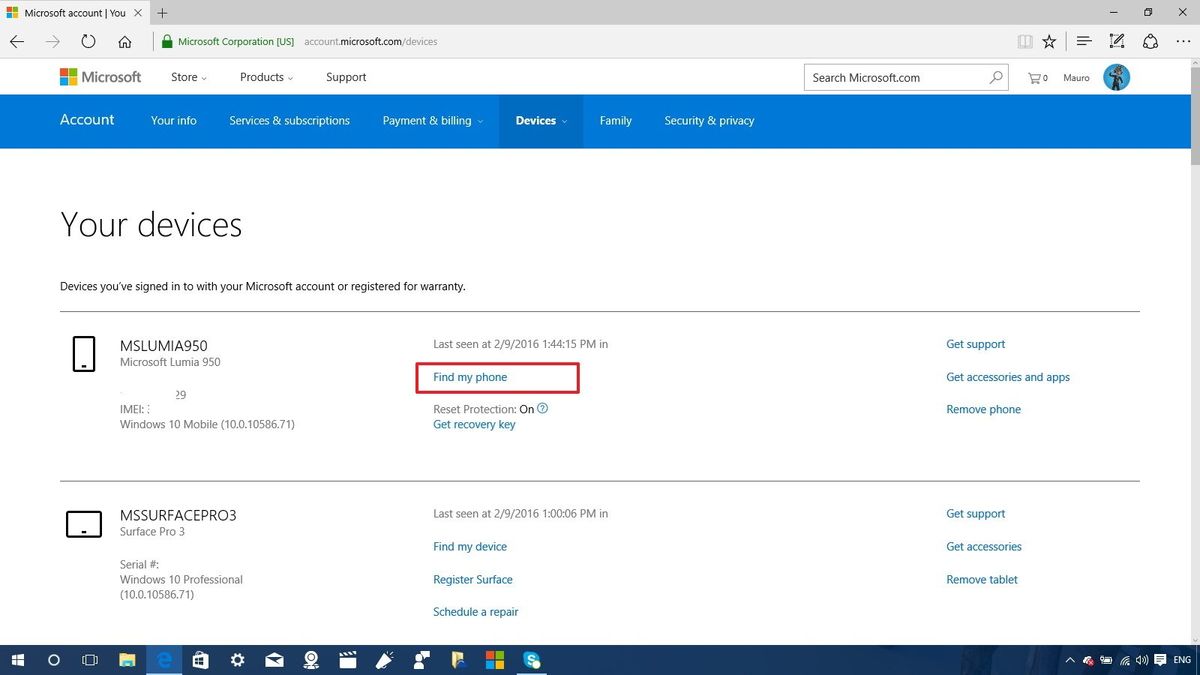Add this page to favorites

coord(1049,41)
